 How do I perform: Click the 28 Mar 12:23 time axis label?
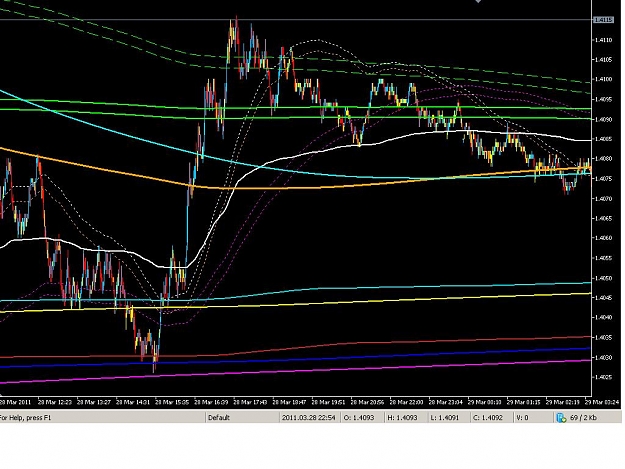click(x=55, y=402)
